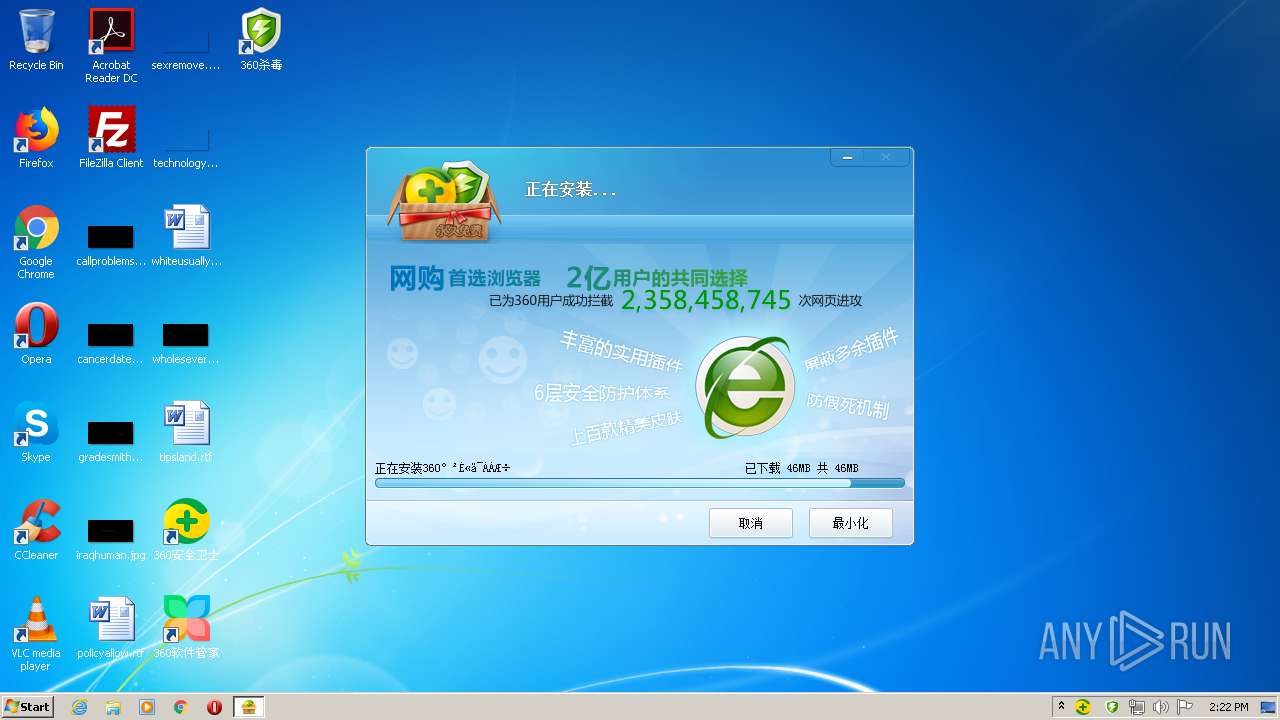
Task: Open the 360杀毒 antivirus shortcut
Action: (261, 40)
